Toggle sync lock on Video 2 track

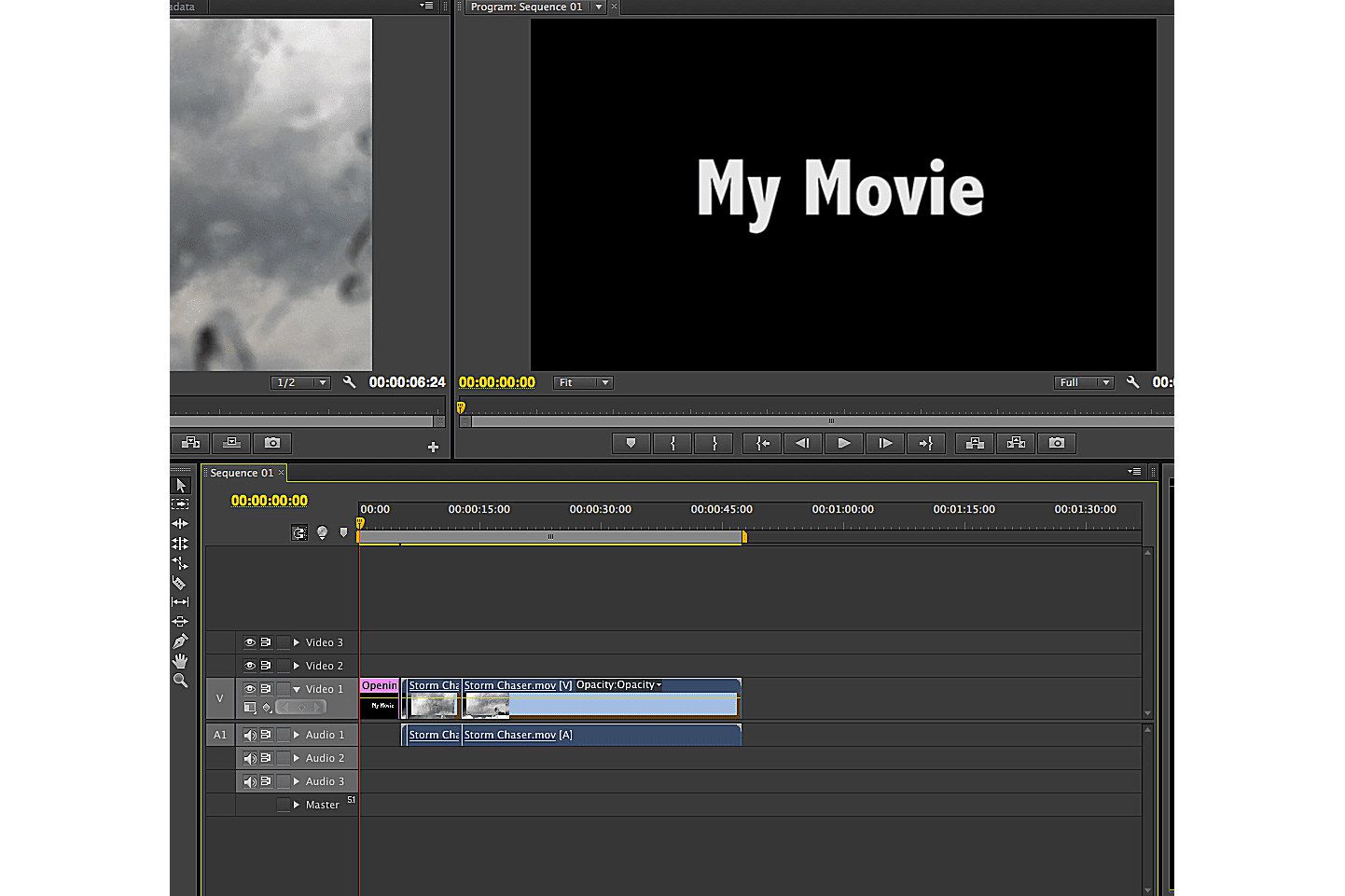point(266,666)
